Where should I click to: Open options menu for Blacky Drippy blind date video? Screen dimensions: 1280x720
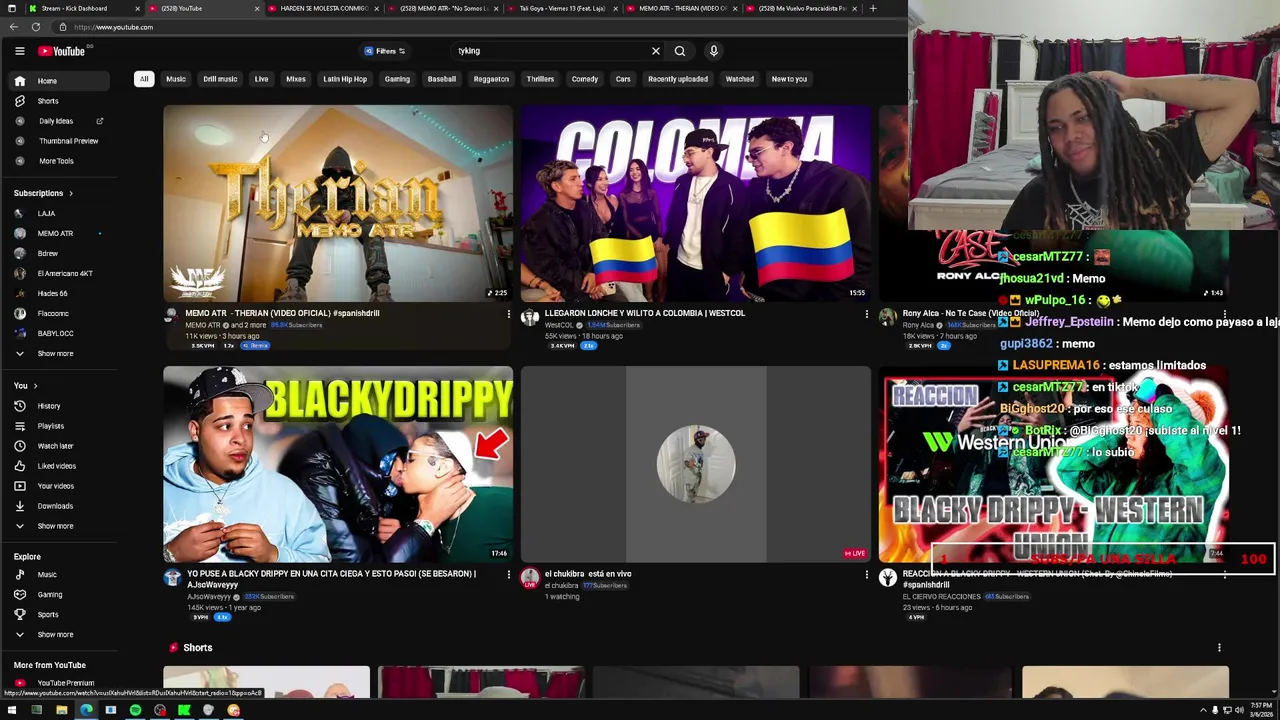pyautogui.click(x=508, y=575)
